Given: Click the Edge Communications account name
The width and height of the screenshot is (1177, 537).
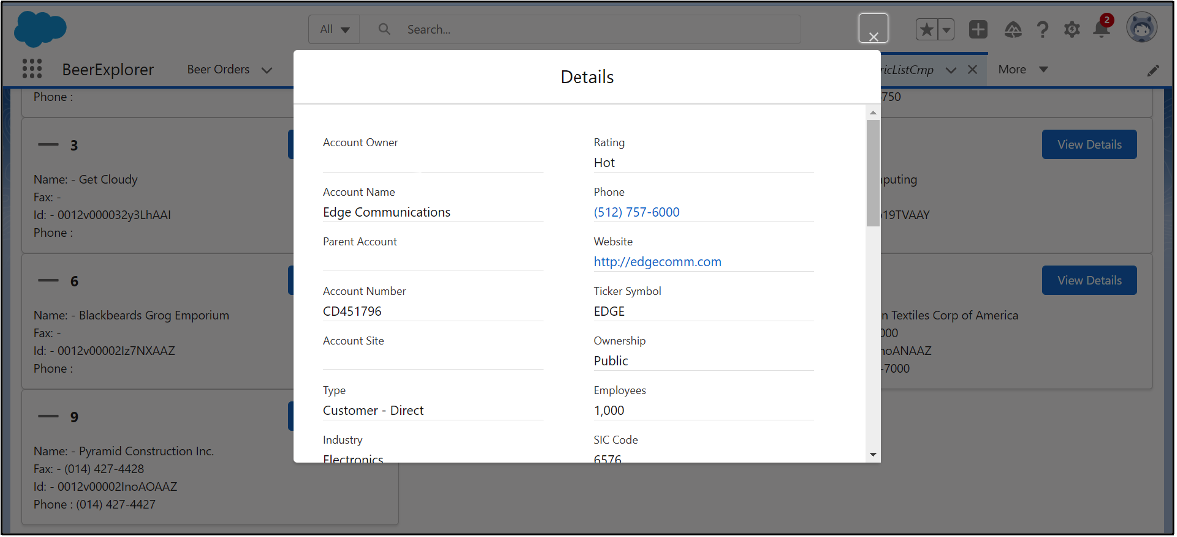Looking at the screenshot, I should [x=387, y=213].
